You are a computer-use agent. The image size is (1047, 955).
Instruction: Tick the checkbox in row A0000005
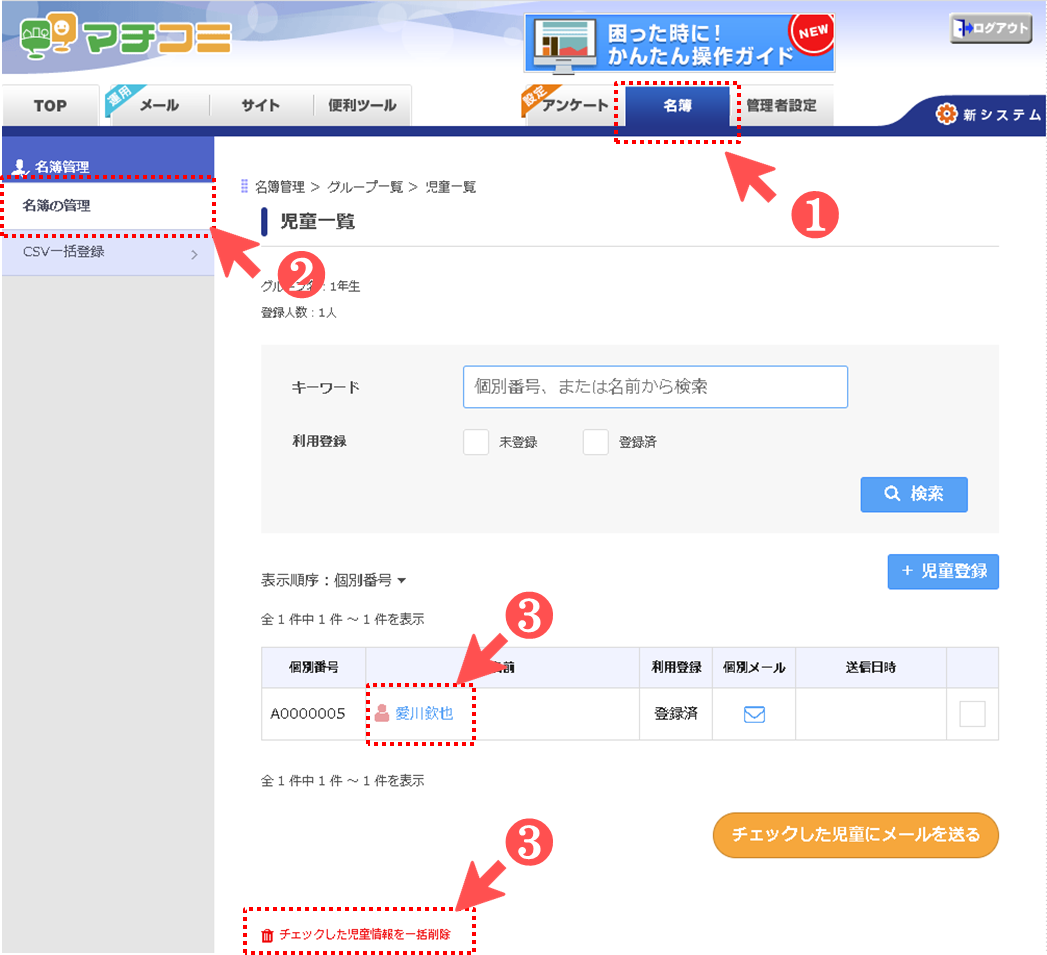971,714
